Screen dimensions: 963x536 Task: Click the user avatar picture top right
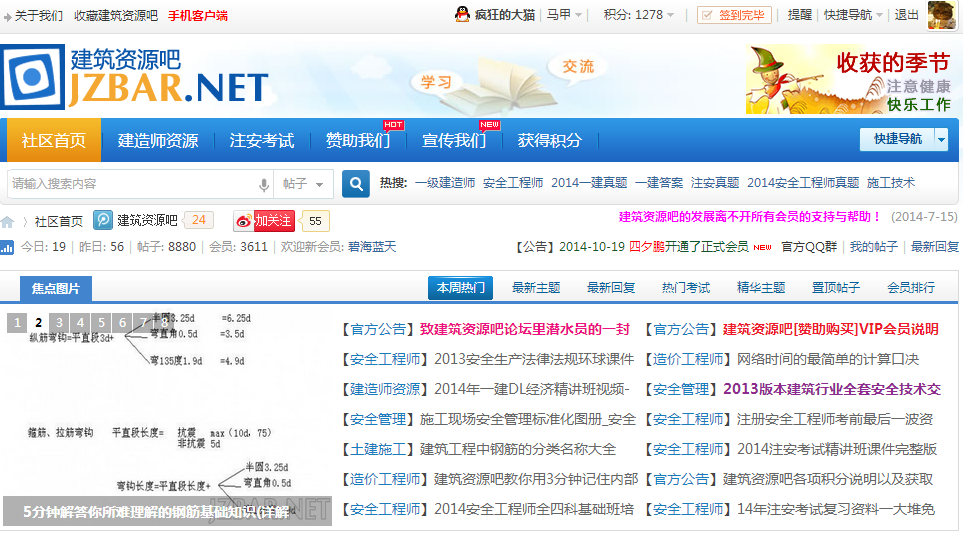tap(942, 15)
